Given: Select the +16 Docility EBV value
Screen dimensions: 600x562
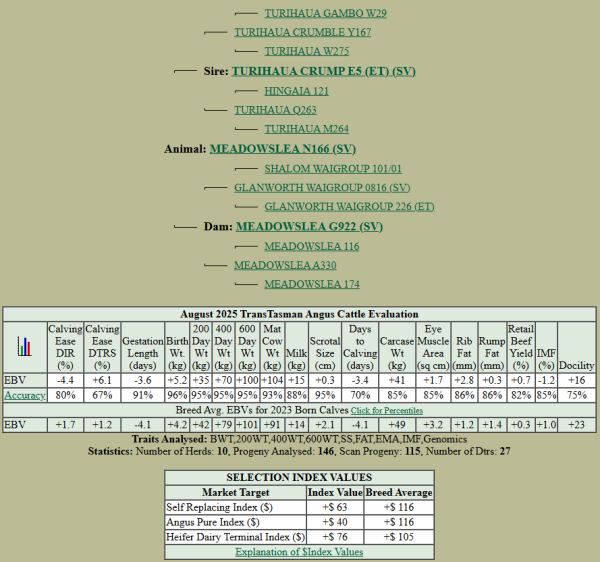Looking at the screenshot, I should 577,380.
